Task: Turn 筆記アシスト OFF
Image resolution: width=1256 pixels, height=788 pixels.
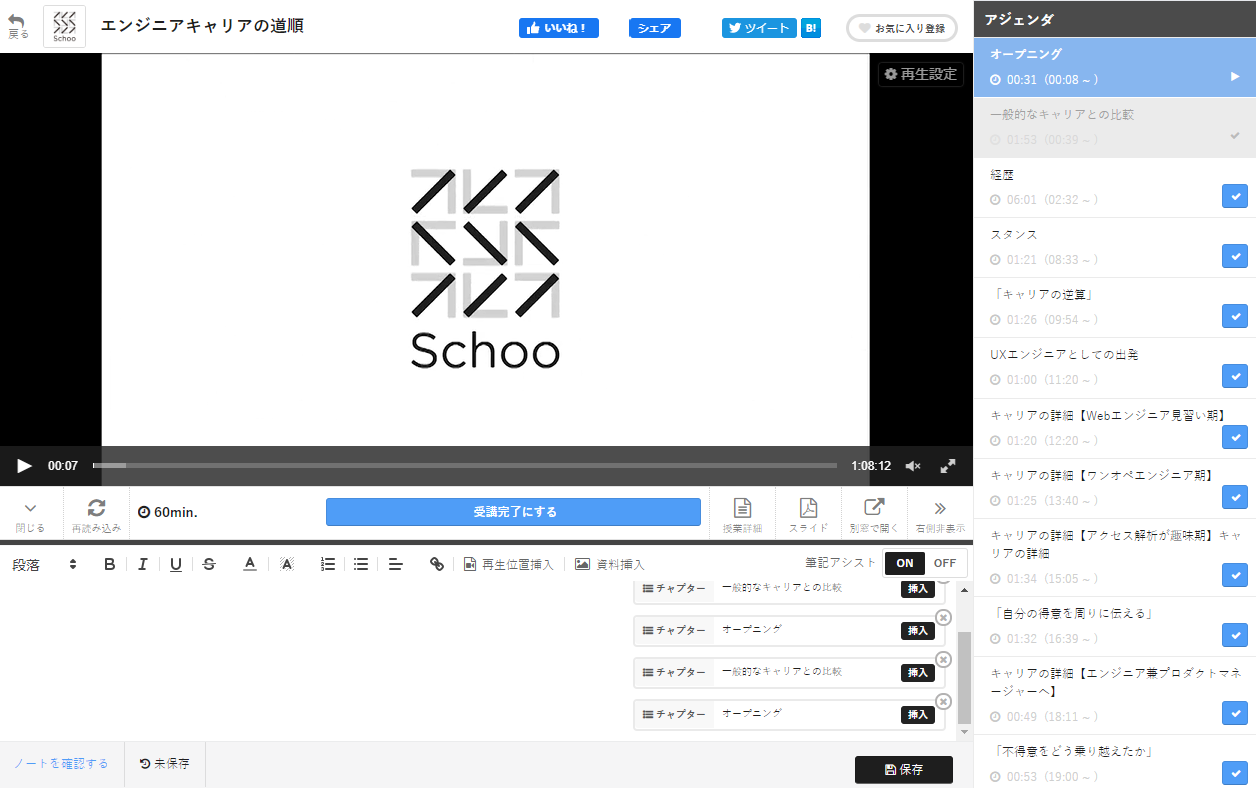Action: click(945, 563)
